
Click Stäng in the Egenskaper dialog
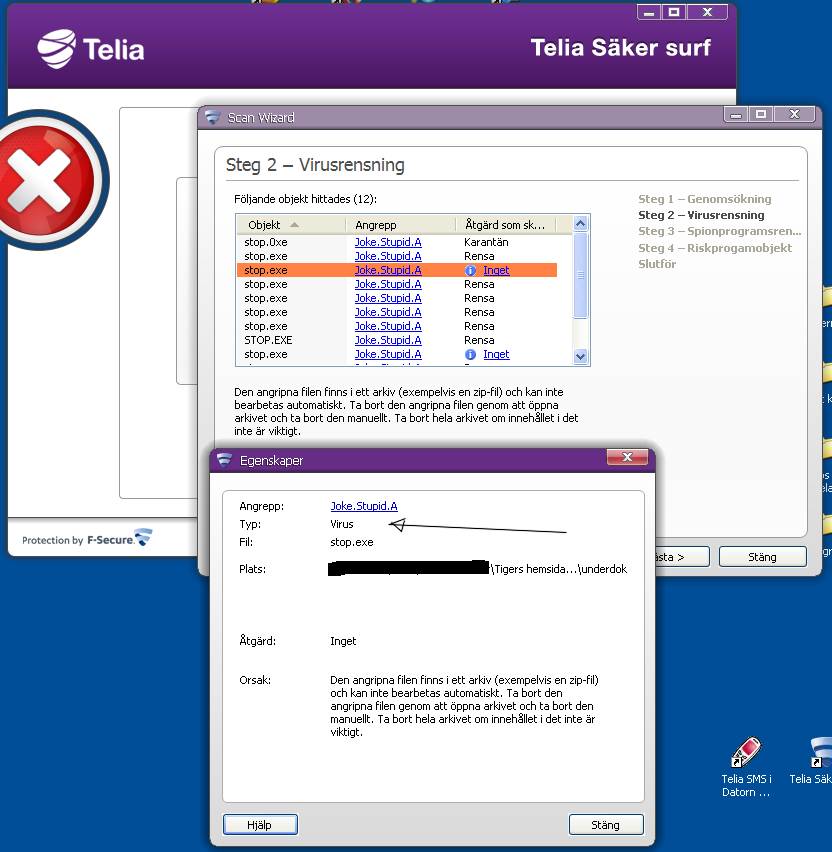606,825
